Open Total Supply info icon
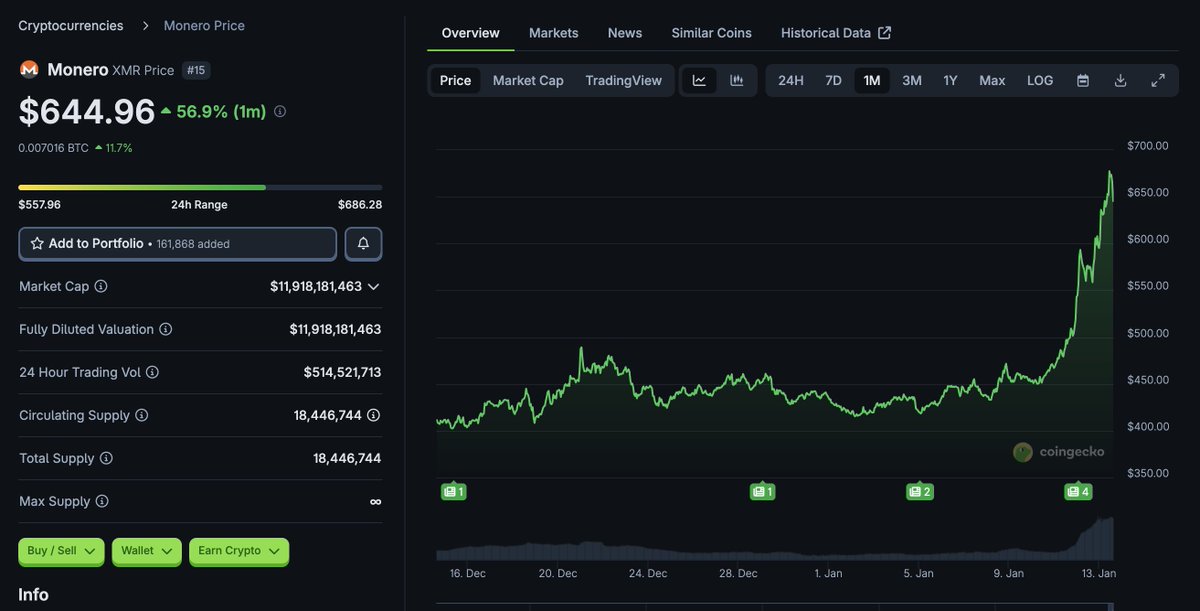 (x=106, y=458)
